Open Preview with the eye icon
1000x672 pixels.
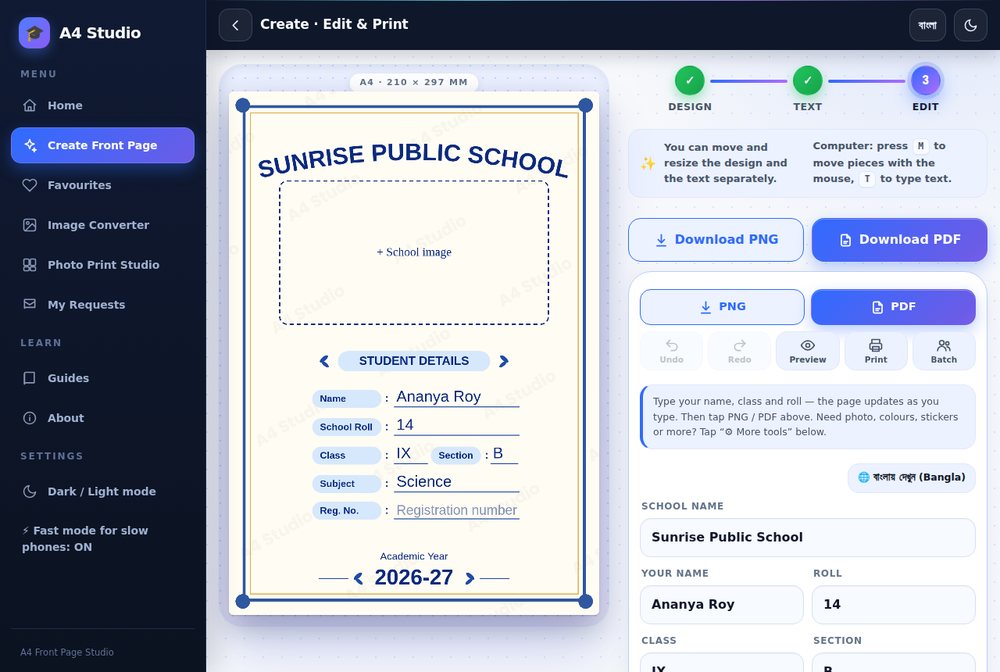(807, 351)
